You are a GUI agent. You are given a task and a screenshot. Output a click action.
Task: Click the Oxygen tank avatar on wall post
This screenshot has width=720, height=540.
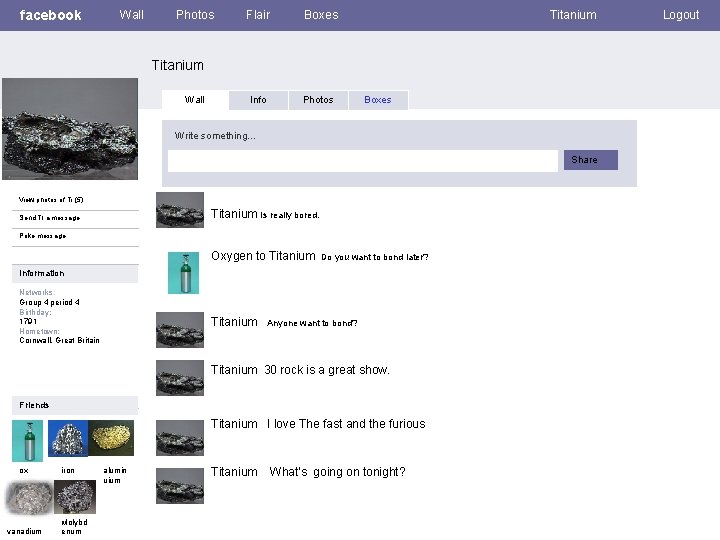tap(183, 273)
